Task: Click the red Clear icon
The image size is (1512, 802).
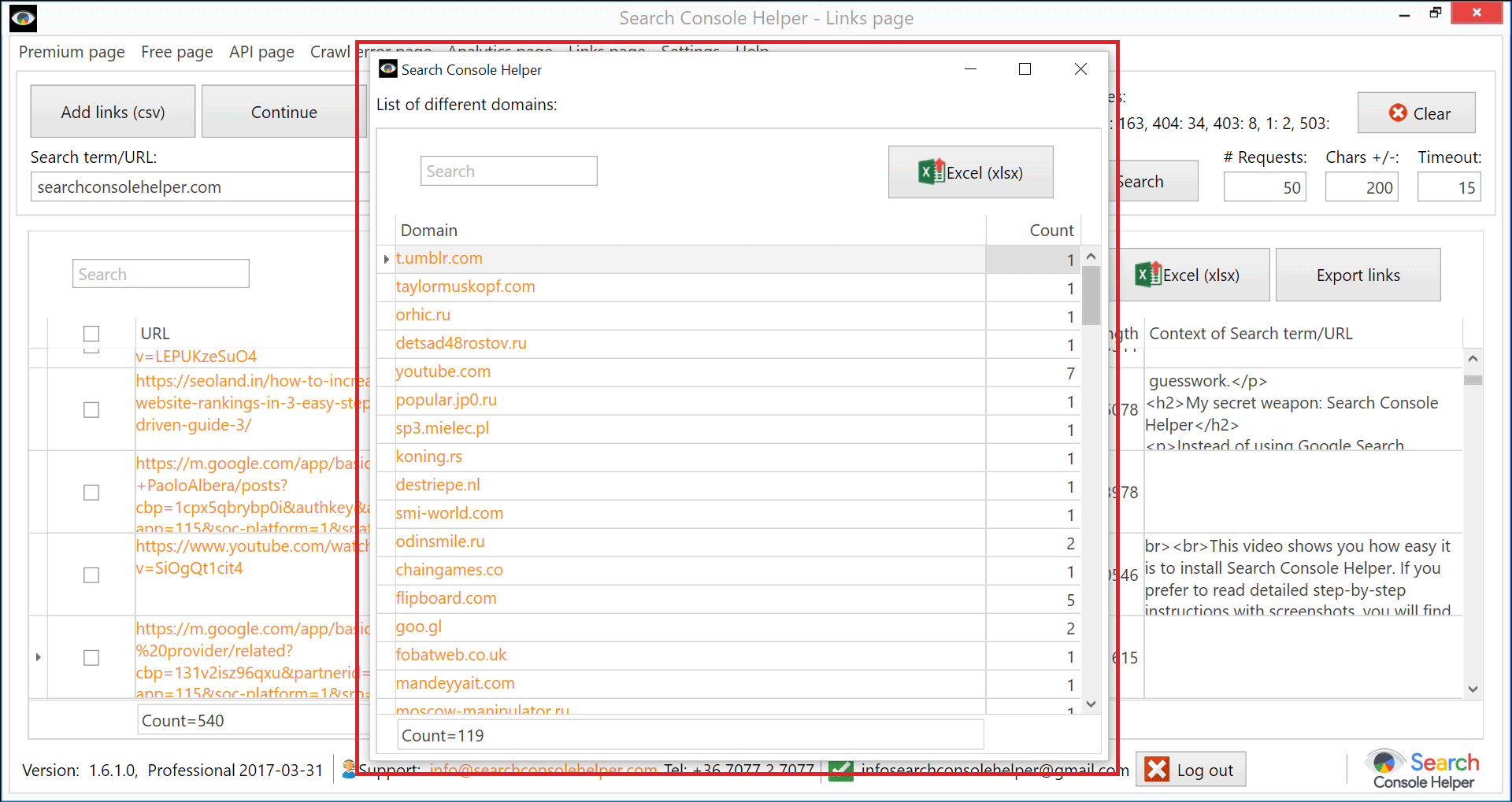Action: click(x=1398, y=113)
